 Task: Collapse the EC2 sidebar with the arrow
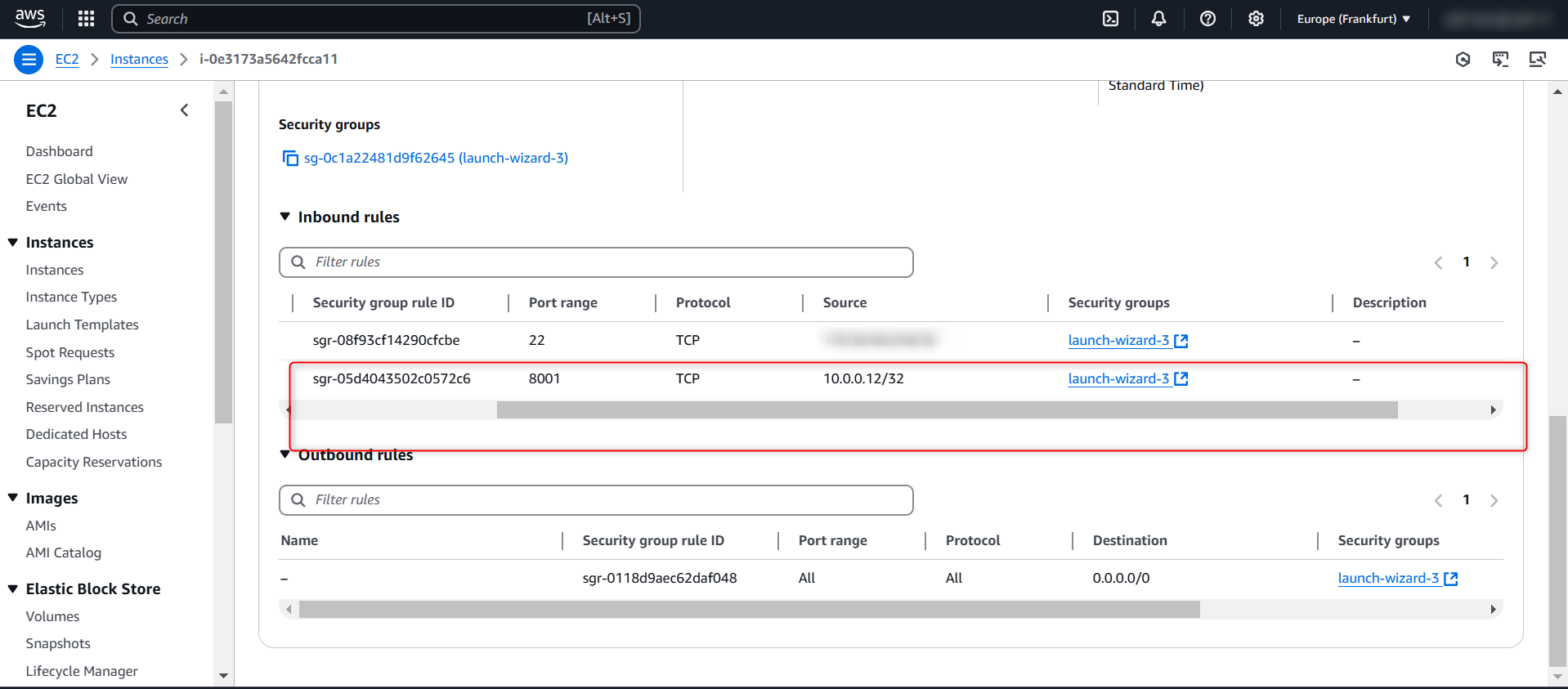[185, 110]
